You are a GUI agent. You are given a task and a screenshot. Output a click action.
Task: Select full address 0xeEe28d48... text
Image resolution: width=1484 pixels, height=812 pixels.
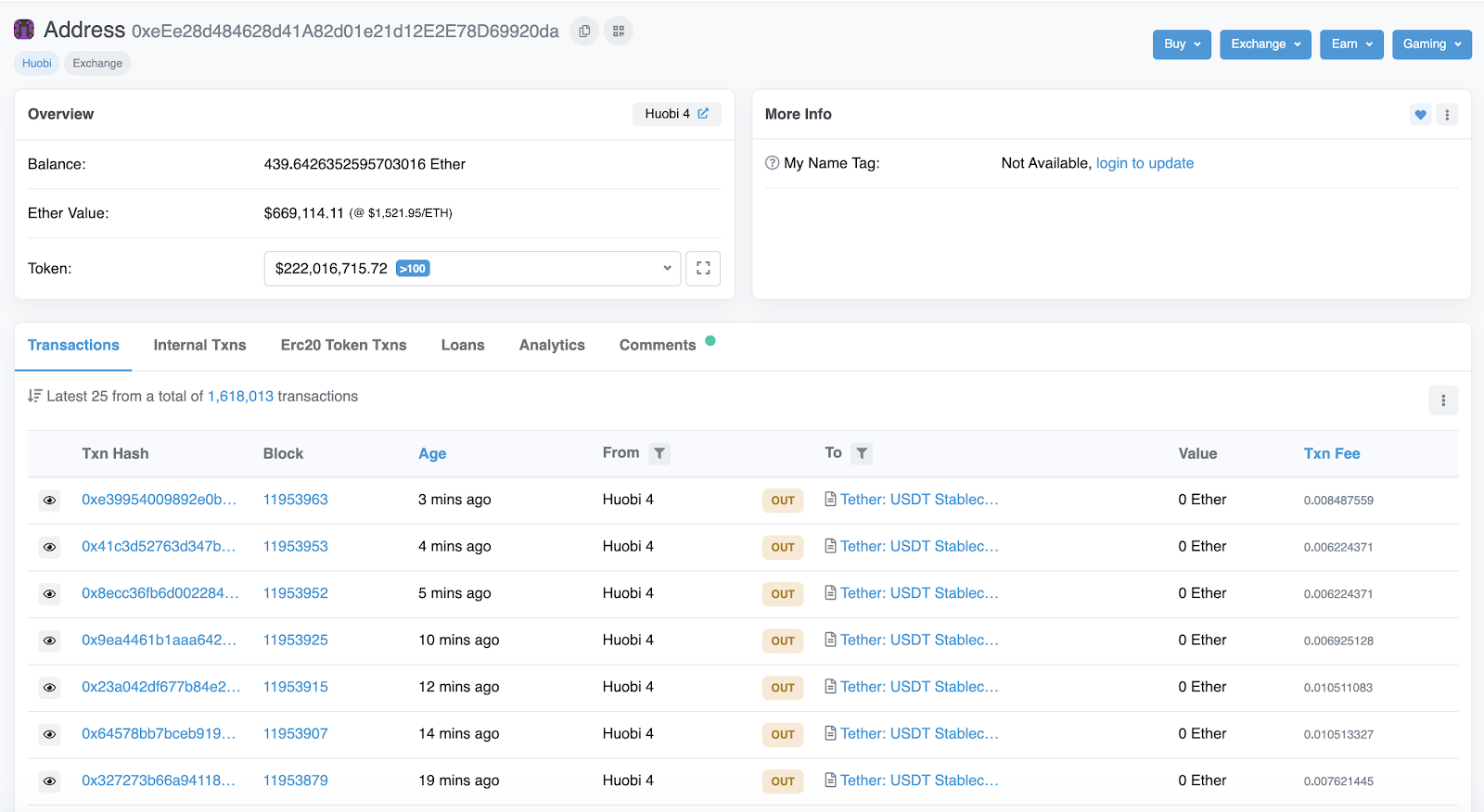coord(345,32)
